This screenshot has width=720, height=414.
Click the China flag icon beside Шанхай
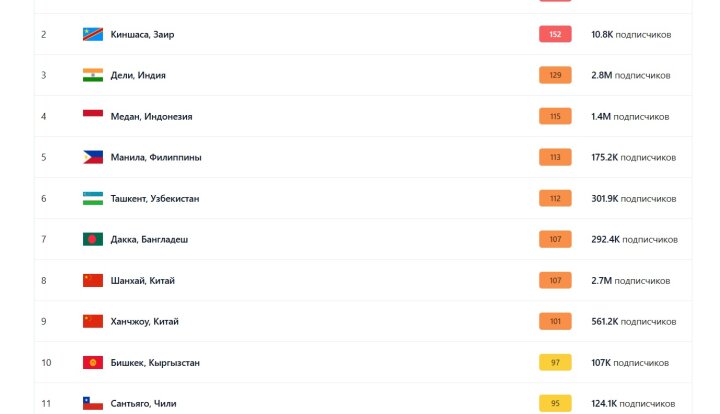pyautogui.click(x=93, y=280)
